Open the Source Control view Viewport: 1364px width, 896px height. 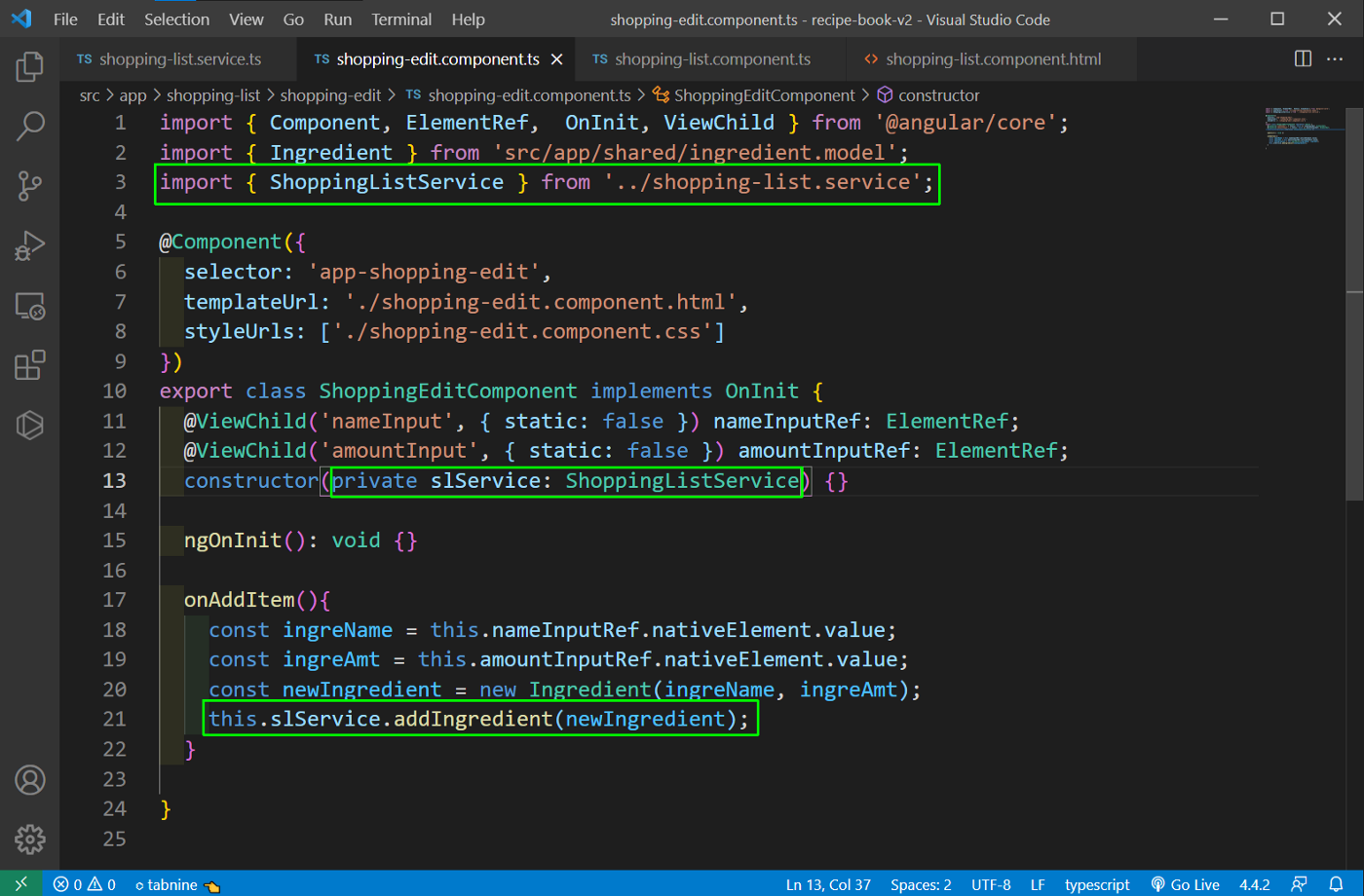pyautogui.click(x=30, y=185)
